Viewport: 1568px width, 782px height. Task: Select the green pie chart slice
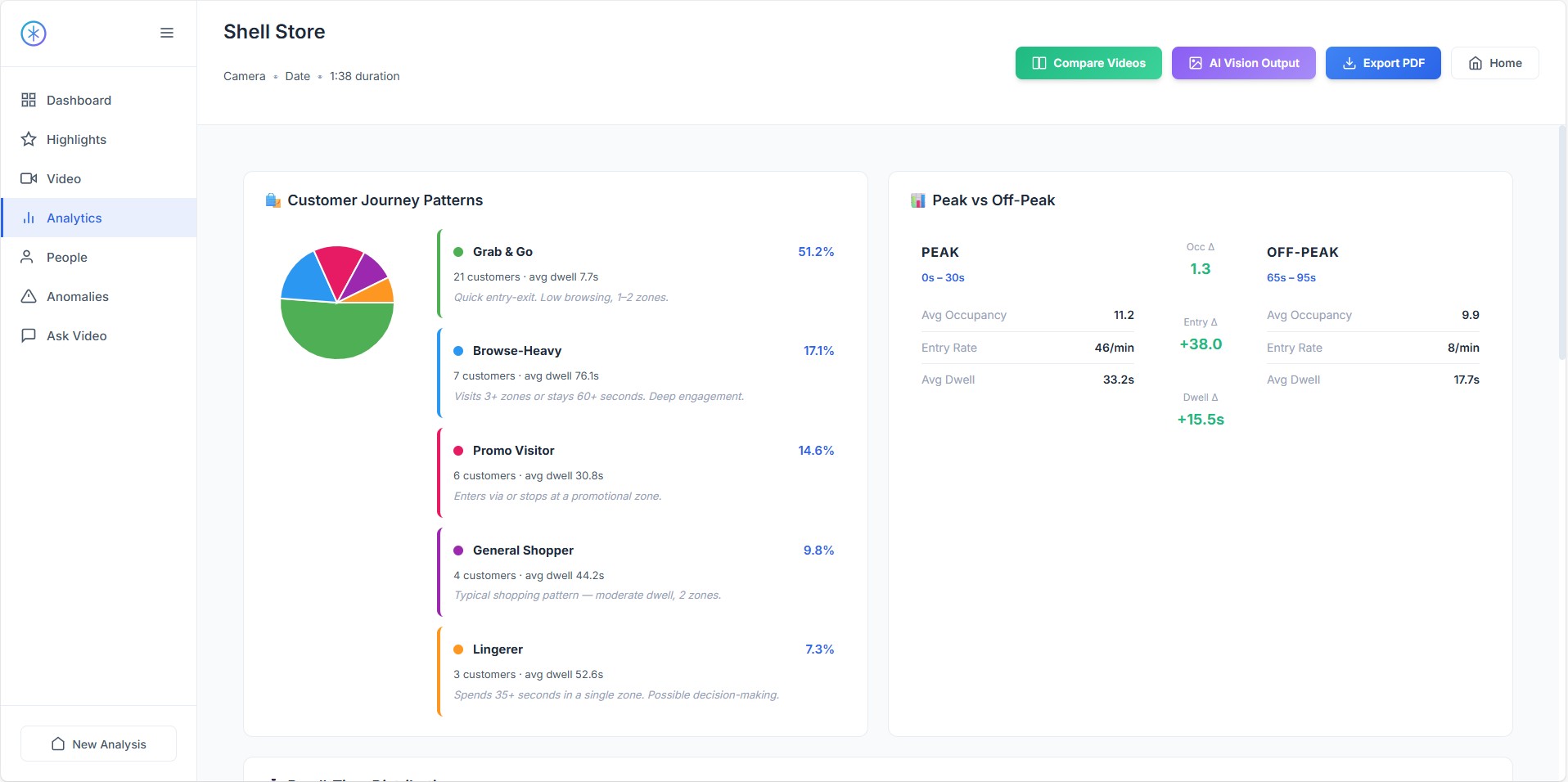pos(336,331)
